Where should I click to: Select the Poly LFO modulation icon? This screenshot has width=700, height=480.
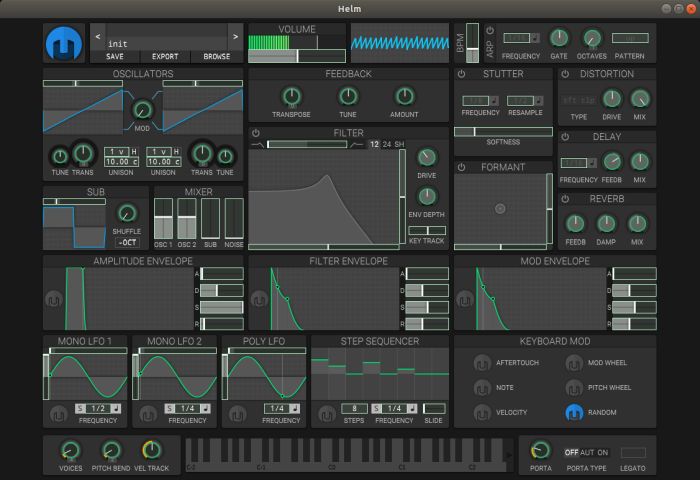(x=238, y=415)
